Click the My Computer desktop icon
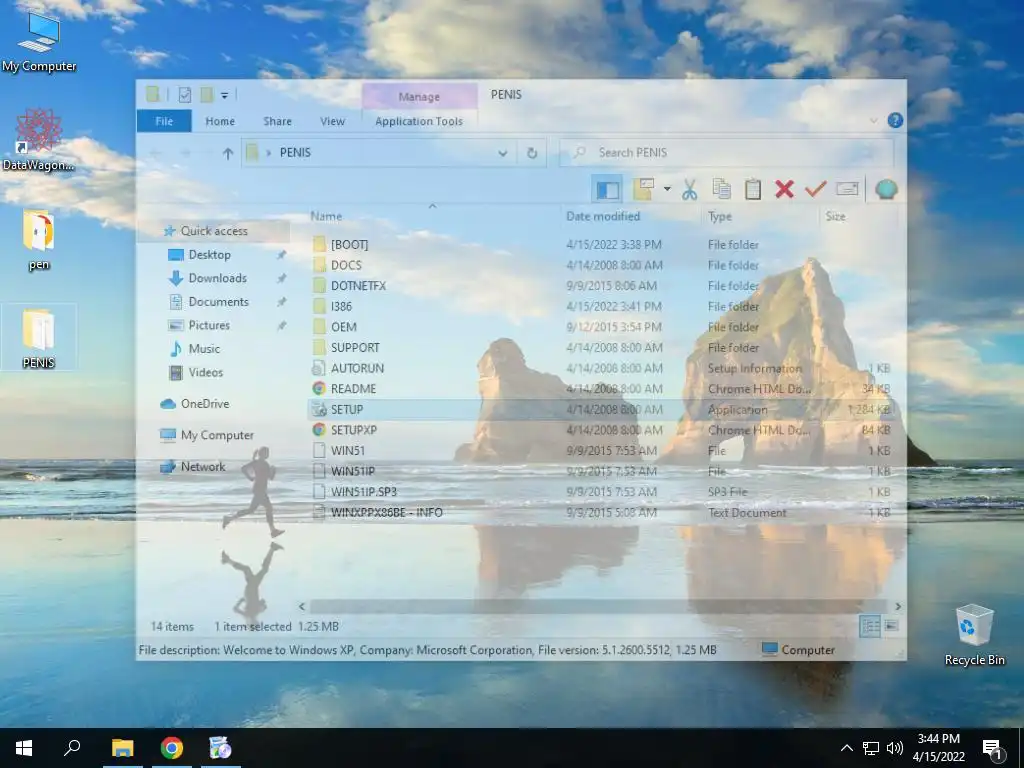 pyautogui.click(x=39, y=40)
